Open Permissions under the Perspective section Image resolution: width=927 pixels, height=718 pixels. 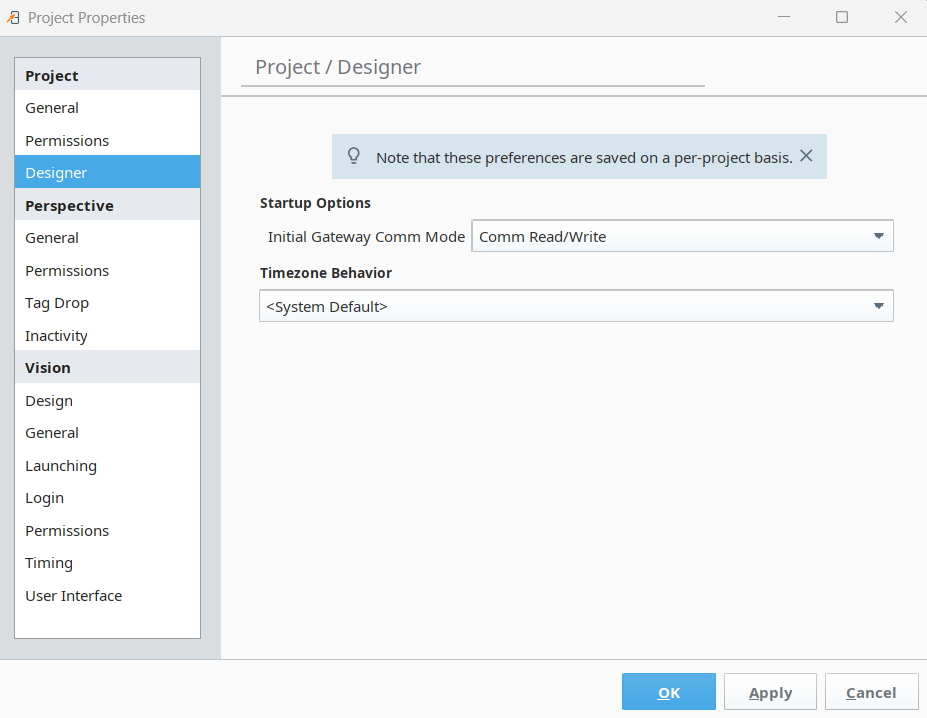tap(67, 271)
